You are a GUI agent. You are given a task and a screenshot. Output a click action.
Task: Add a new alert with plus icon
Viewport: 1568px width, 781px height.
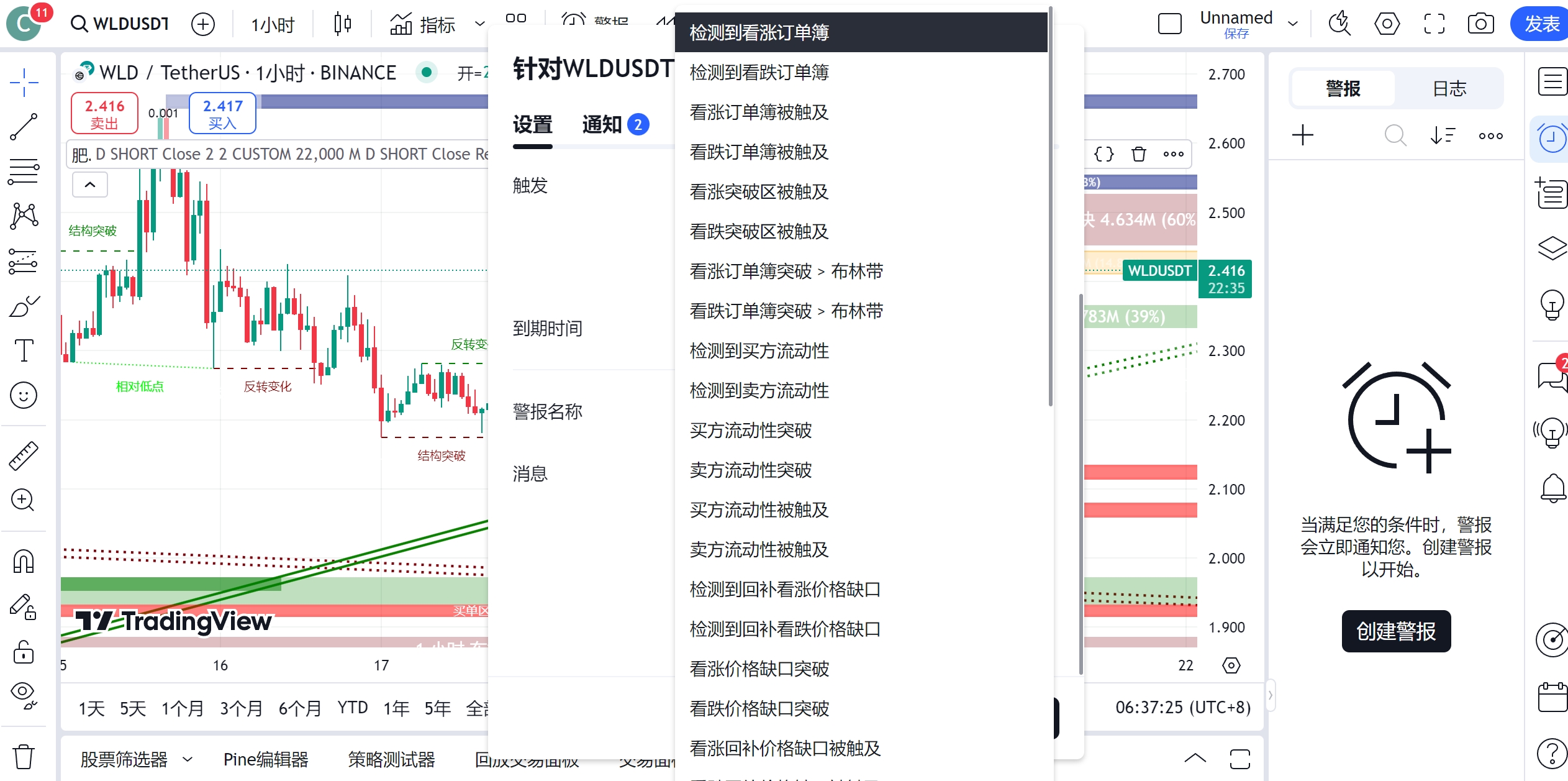click(1303, 135)
